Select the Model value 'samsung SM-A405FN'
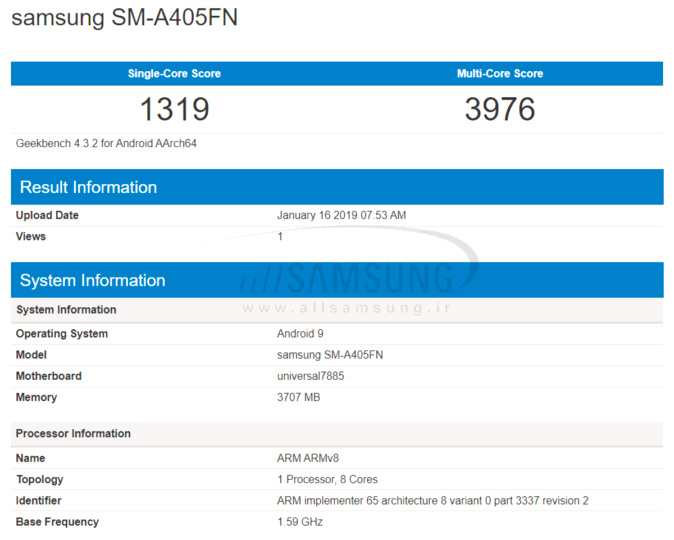 (x=330, y=355)
